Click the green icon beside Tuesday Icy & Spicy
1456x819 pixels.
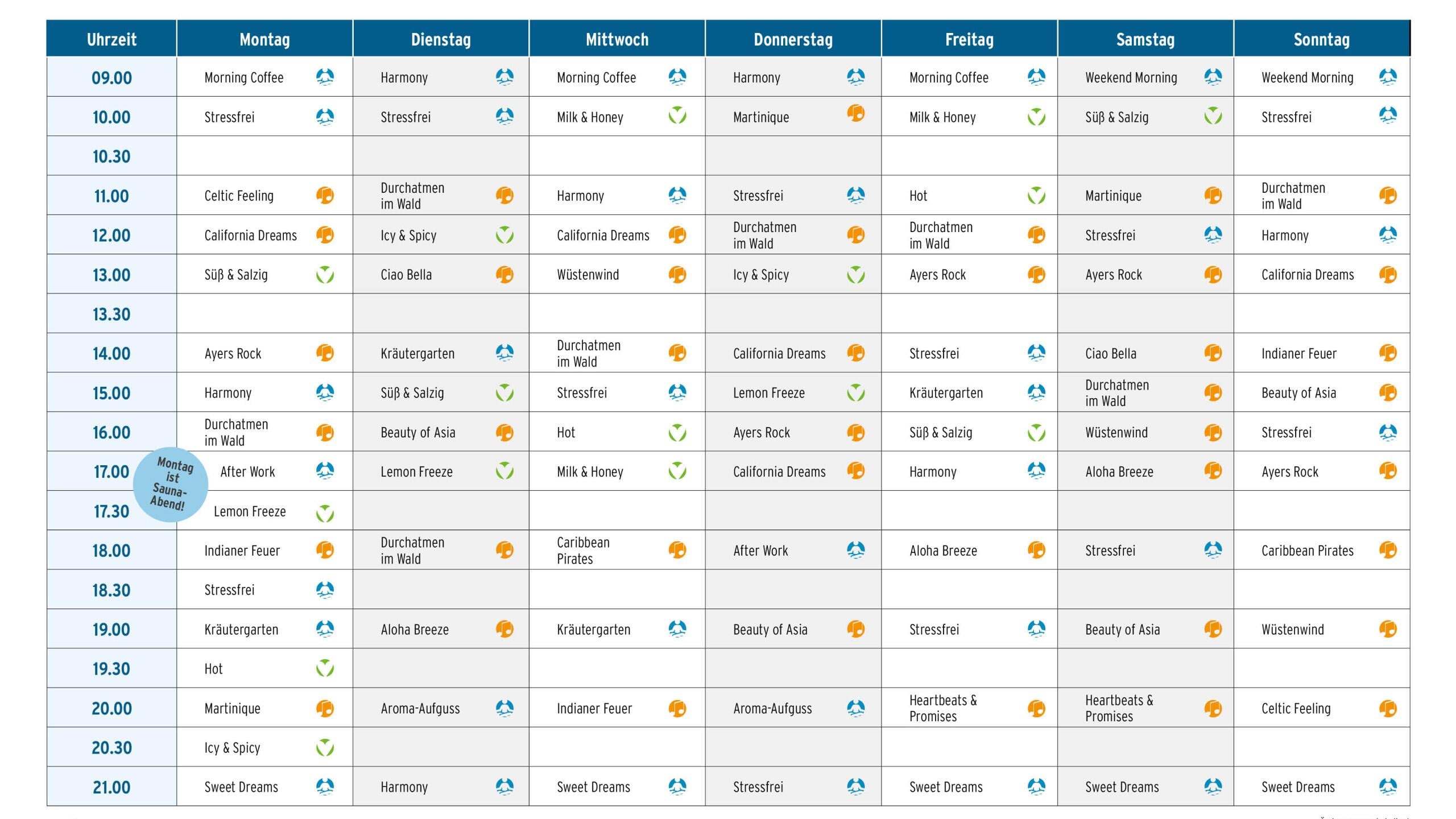point(504,234)
